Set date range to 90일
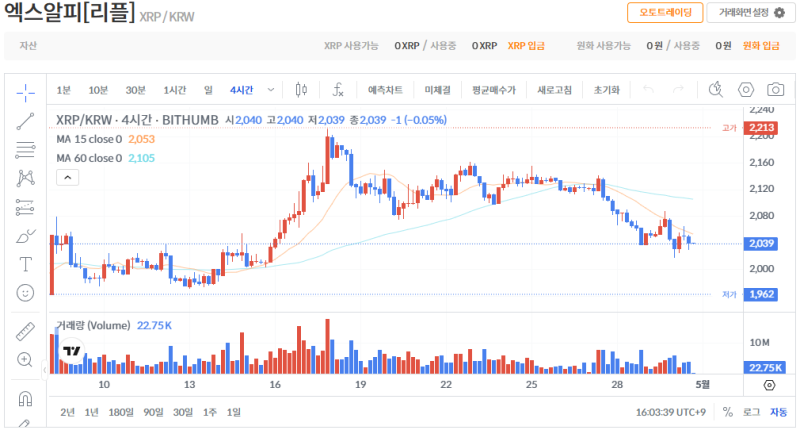 tap(153, 412)
